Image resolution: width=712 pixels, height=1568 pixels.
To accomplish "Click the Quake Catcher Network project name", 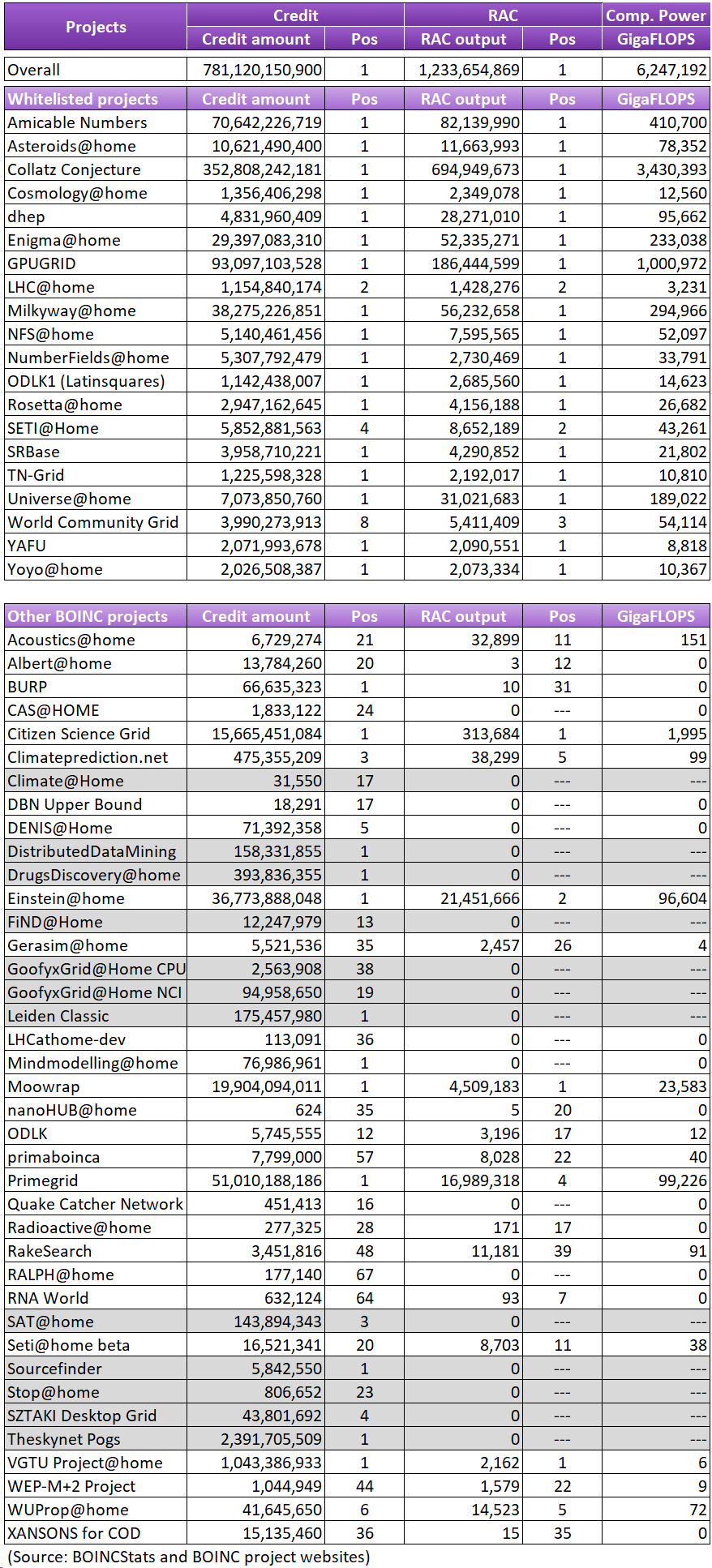I will [96, 1204].
